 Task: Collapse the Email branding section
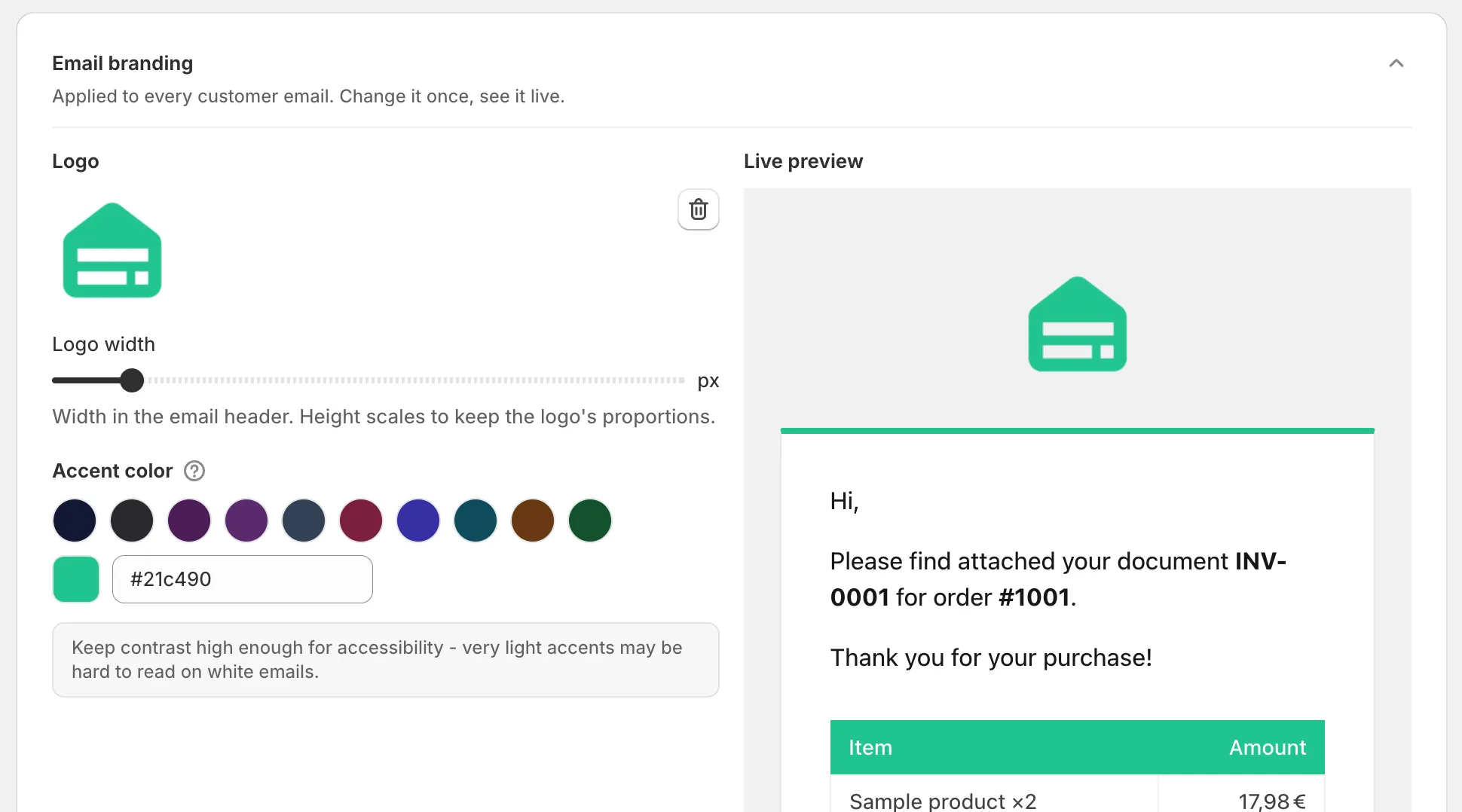pos(1396,63)
